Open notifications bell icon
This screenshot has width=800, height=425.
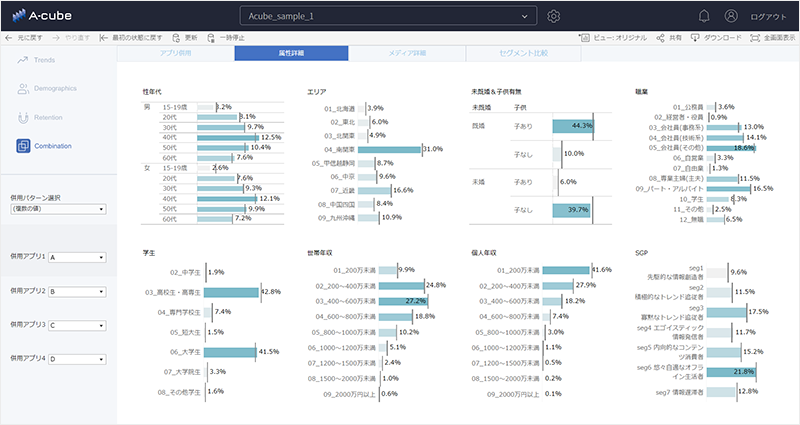(x=704, y=16)
